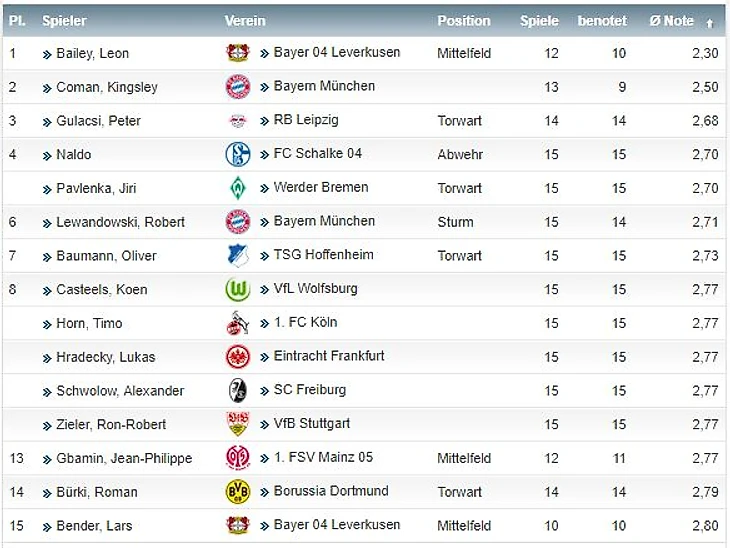Screen dimensions: 730x548
Task: Open the VfB Stuttgart team link
Action: click(311, 423)
